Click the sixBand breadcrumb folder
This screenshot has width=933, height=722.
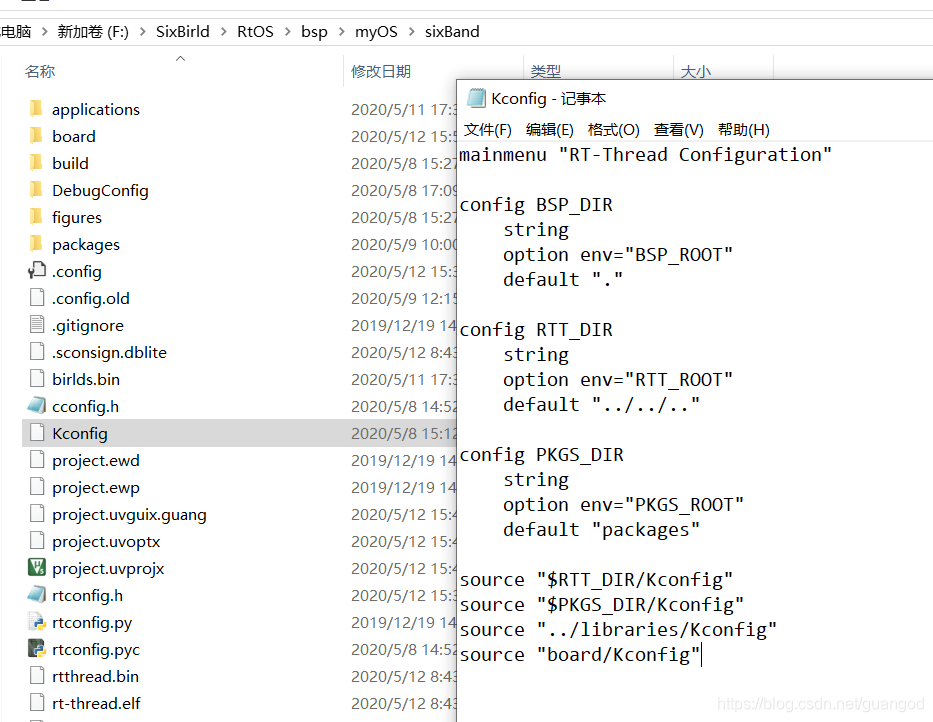pos(452,32)
